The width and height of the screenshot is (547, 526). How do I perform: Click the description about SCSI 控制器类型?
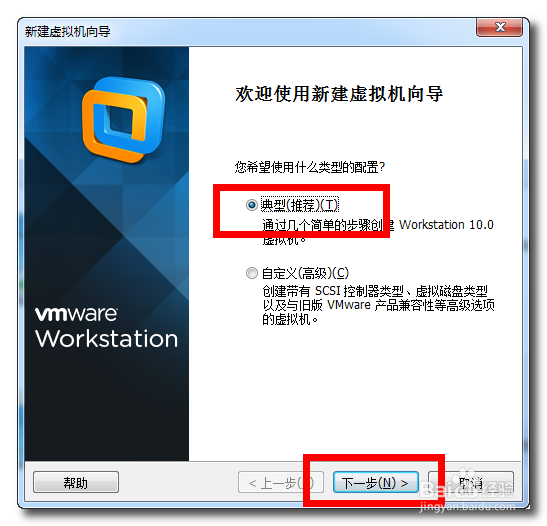378,305
